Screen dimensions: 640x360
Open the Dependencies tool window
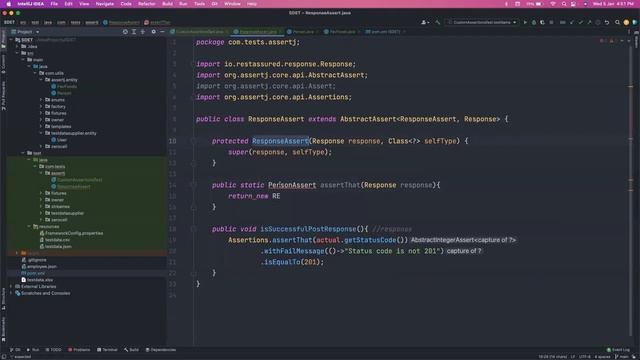161,350
